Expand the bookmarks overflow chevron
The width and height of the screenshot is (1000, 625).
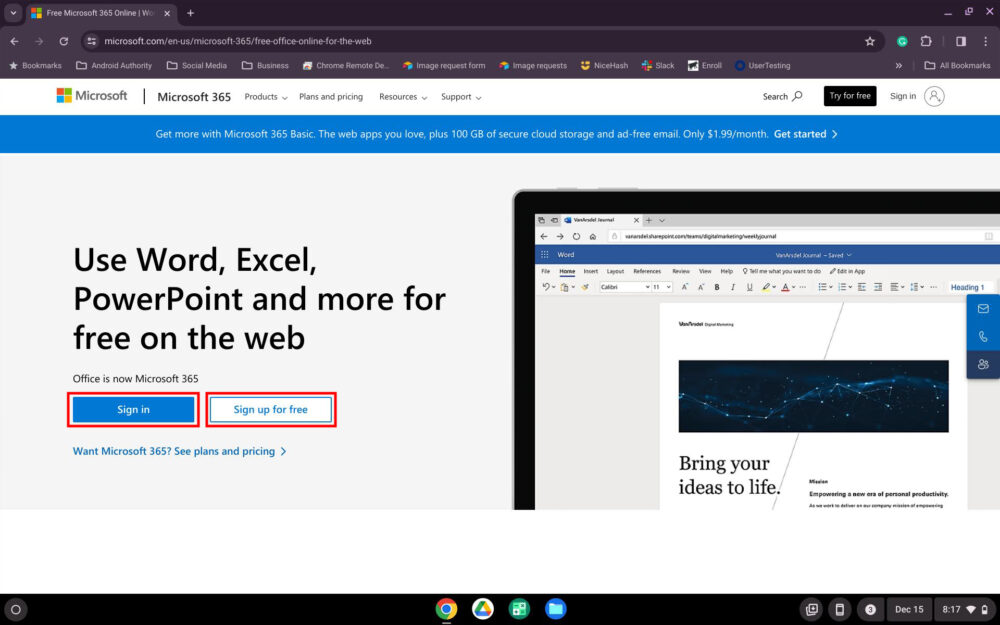pos(899,65)
